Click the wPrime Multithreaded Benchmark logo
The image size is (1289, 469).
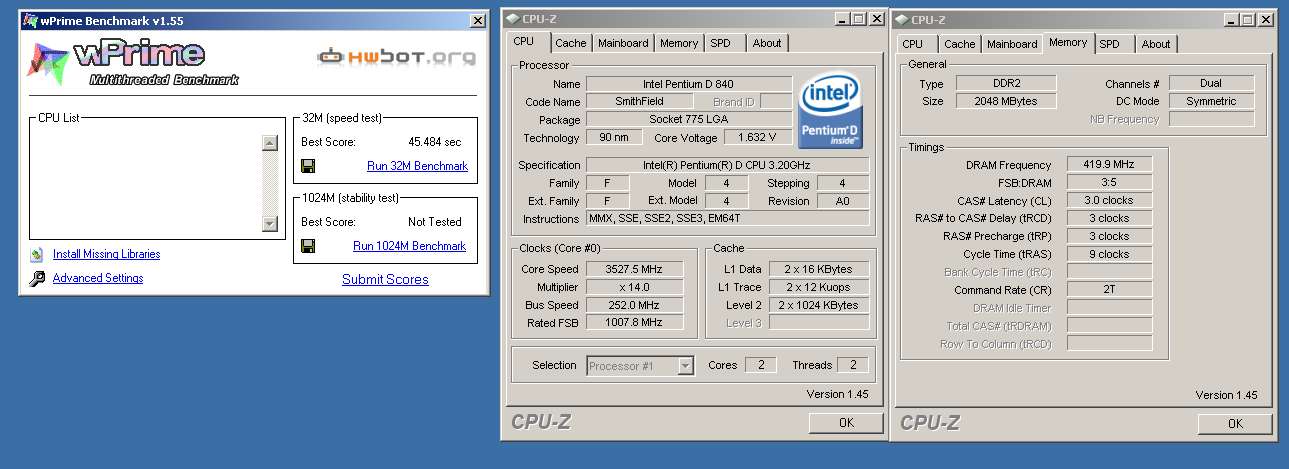(x=134, y=62)
